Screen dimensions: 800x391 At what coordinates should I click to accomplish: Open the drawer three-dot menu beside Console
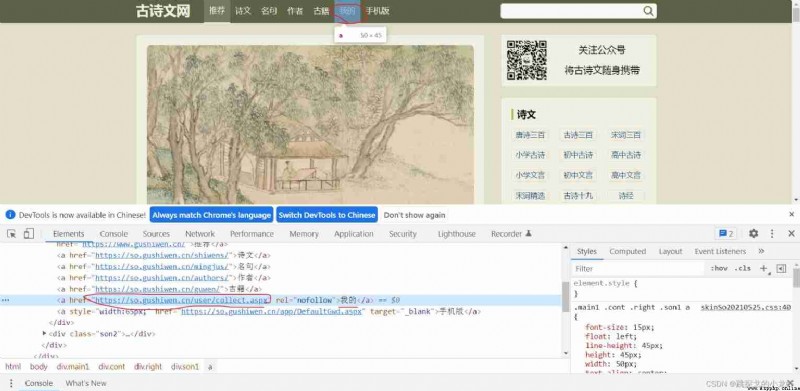[x=11, y=383]
